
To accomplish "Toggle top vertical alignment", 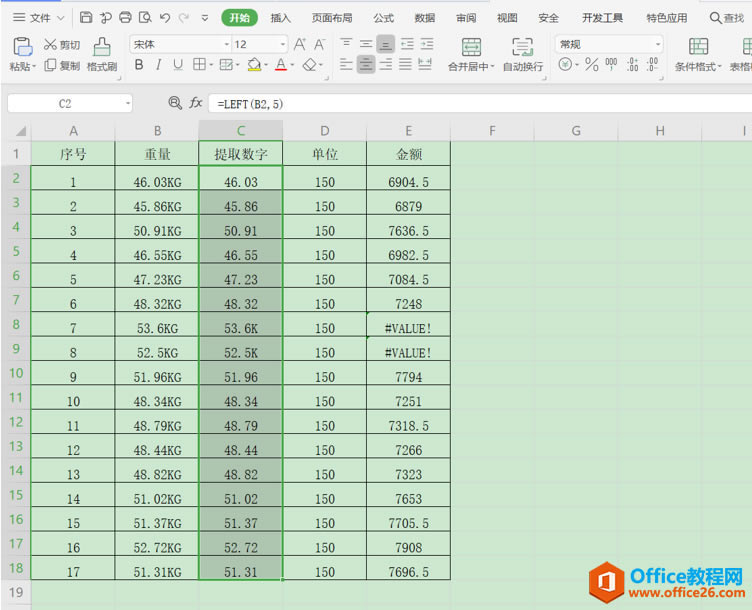I will point(346,44).
